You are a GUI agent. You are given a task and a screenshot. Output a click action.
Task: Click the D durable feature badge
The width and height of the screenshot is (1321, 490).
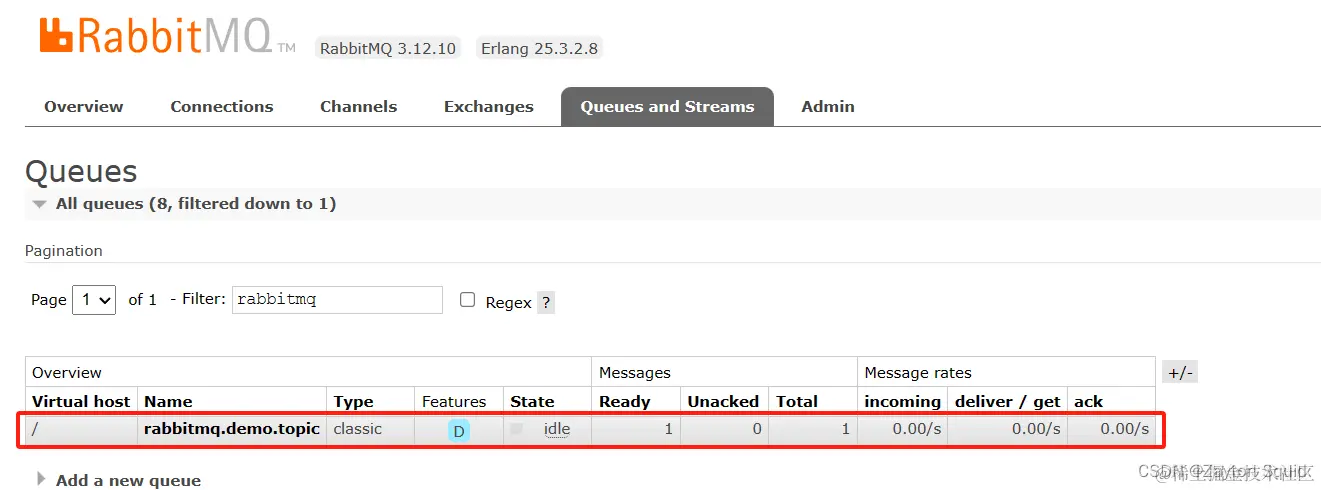[459, 431]
